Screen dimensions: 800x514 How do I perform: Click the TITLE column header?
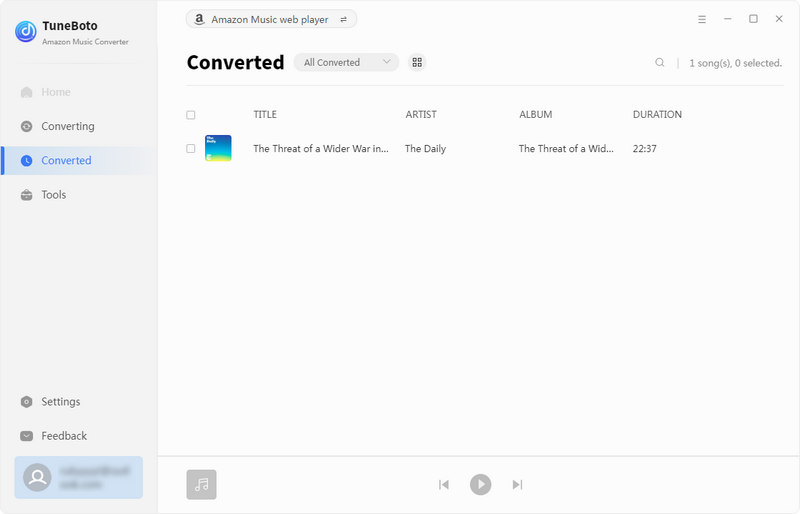coord(265,114)
